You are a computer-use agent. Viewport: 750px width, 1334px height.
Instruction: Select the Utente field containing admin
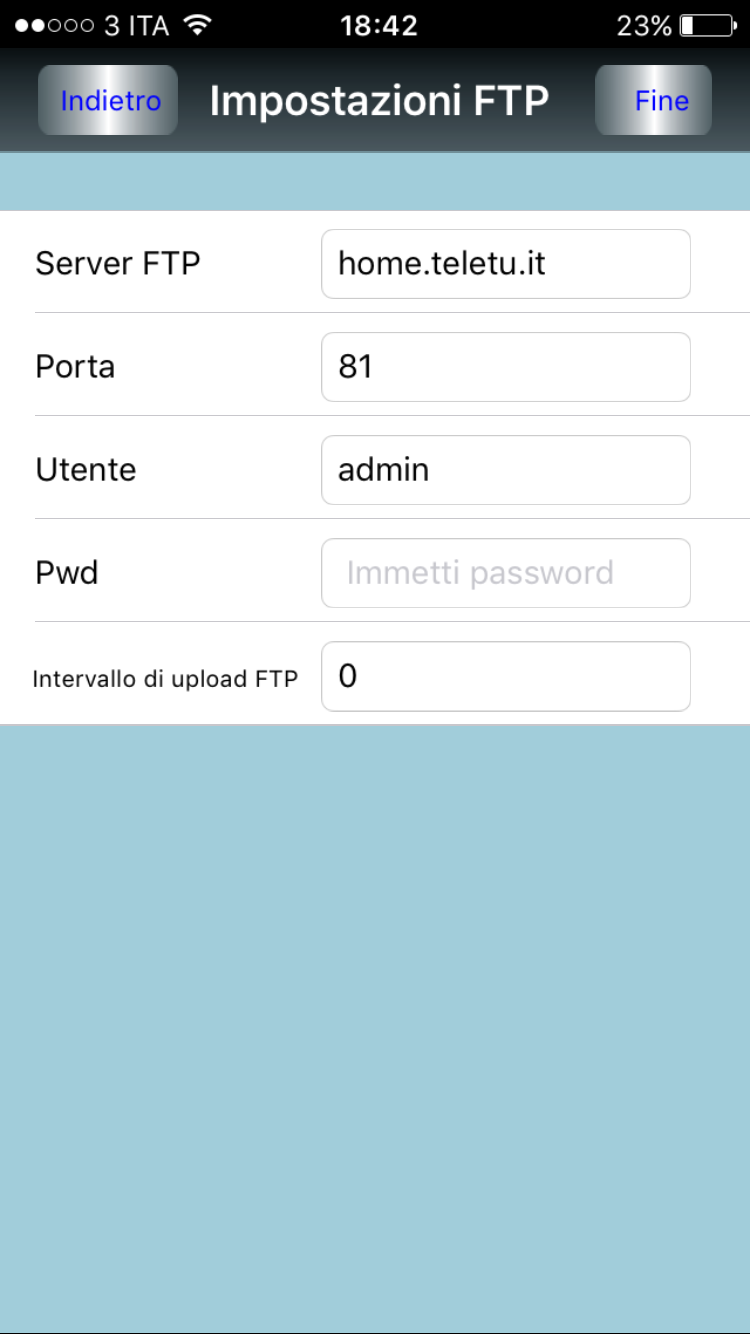pyautogui.click(x=505, y=470)
